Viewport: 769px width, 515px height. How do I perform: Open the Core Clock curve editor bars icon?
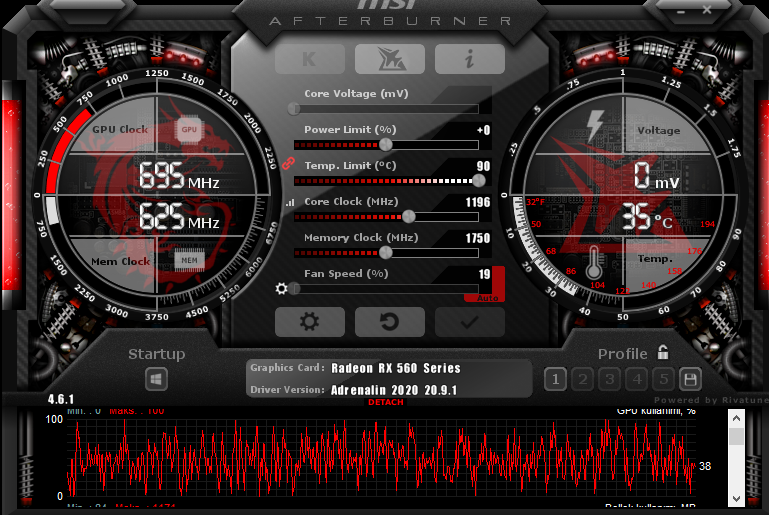point(290,202)
